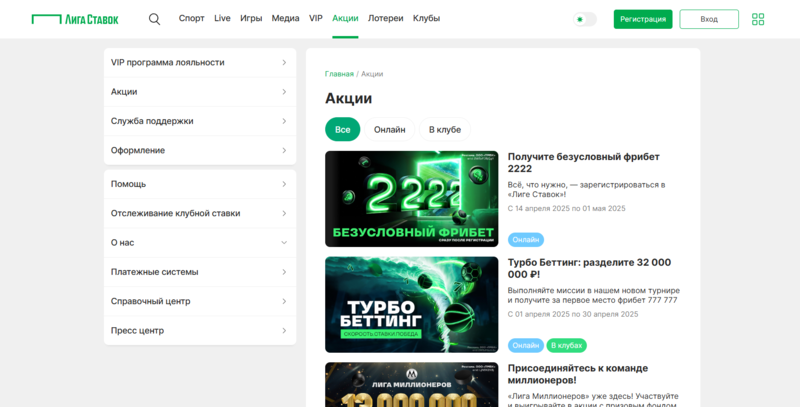Open the Лотереи menu item

[385, 18]
